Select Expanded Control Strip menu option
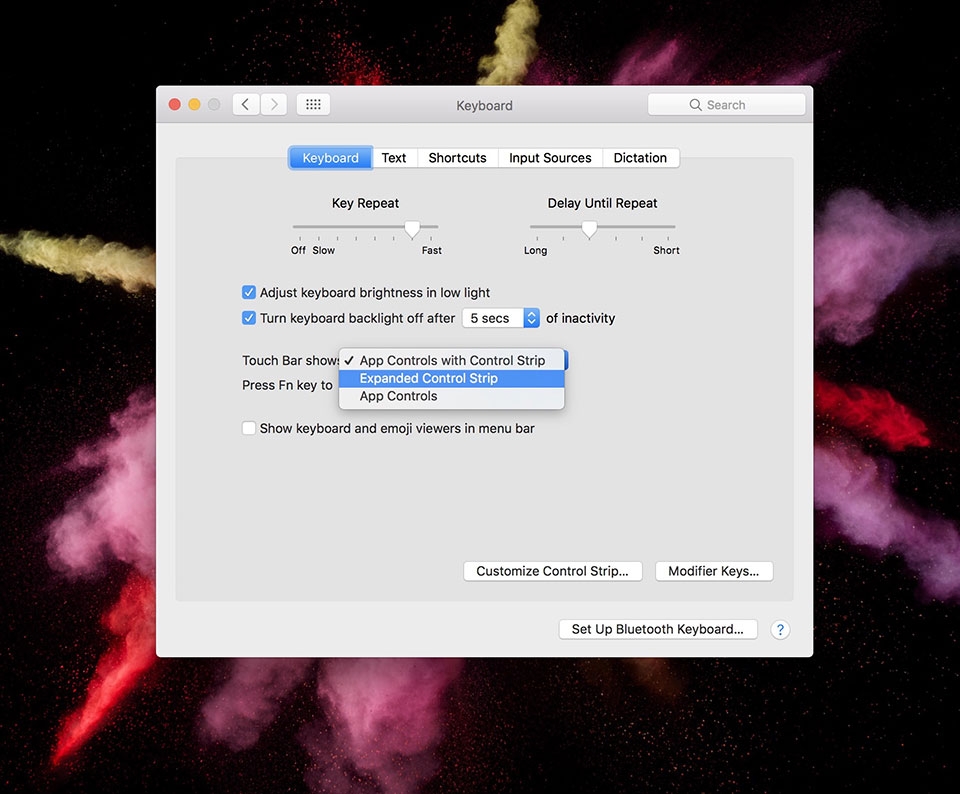The width and height of the screenshot is (960, 794). (452, 378)
